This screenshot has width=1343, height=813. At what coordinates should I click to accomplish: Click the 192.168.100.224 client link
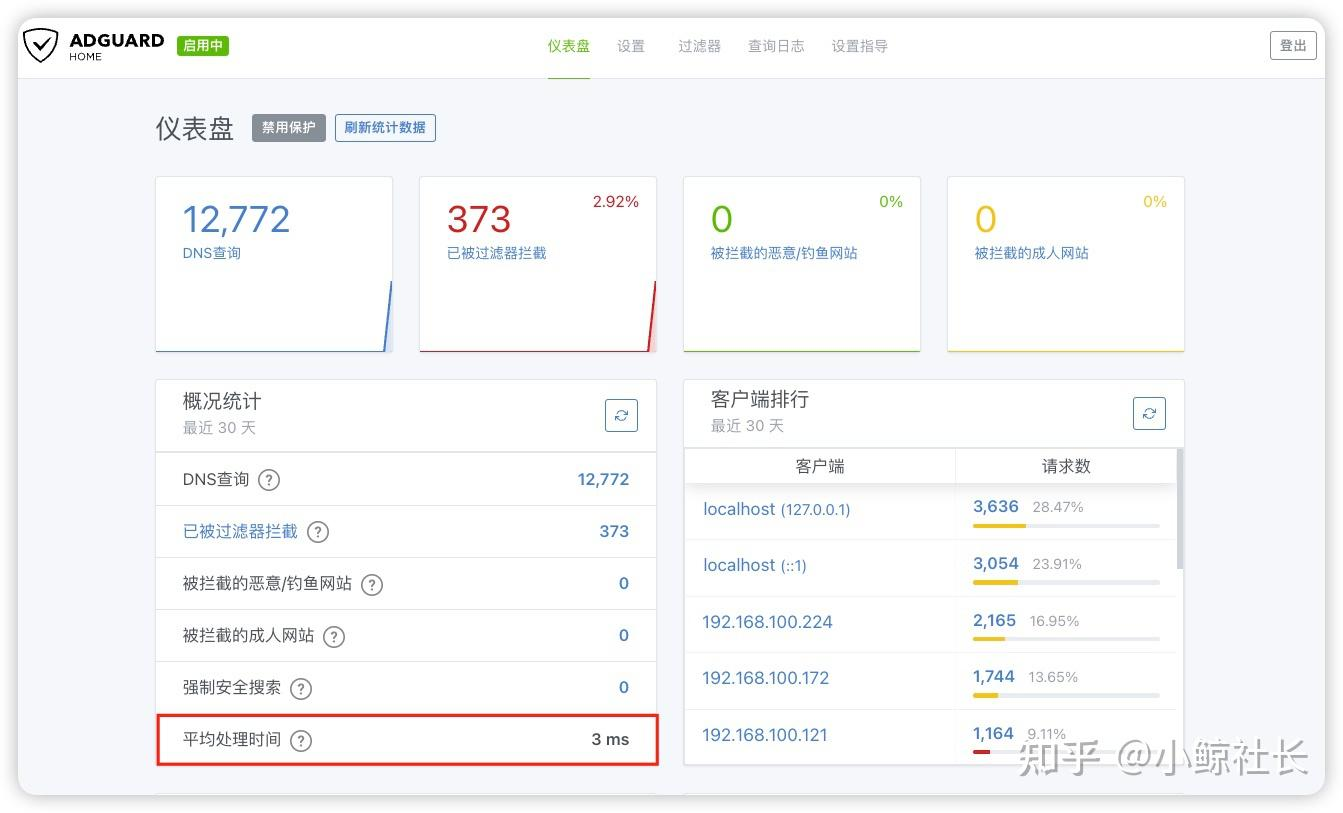click(x=767, y=622)
